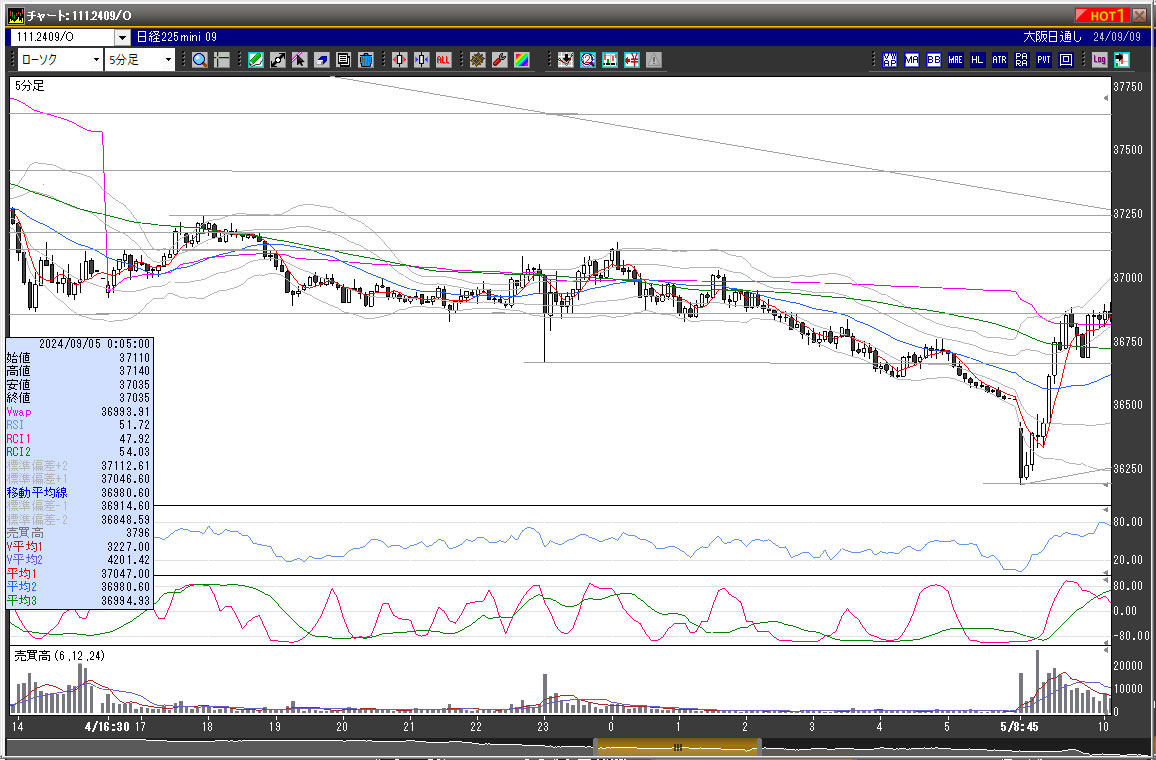Click the 大阪日通し market label
Viewport: 1156px width, 760px height.
point(1052,37)
